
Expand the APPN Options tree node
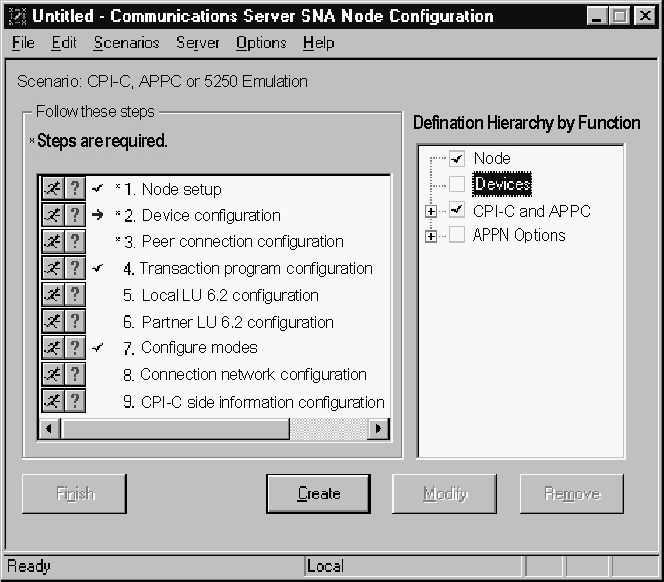tap(431, 236)
